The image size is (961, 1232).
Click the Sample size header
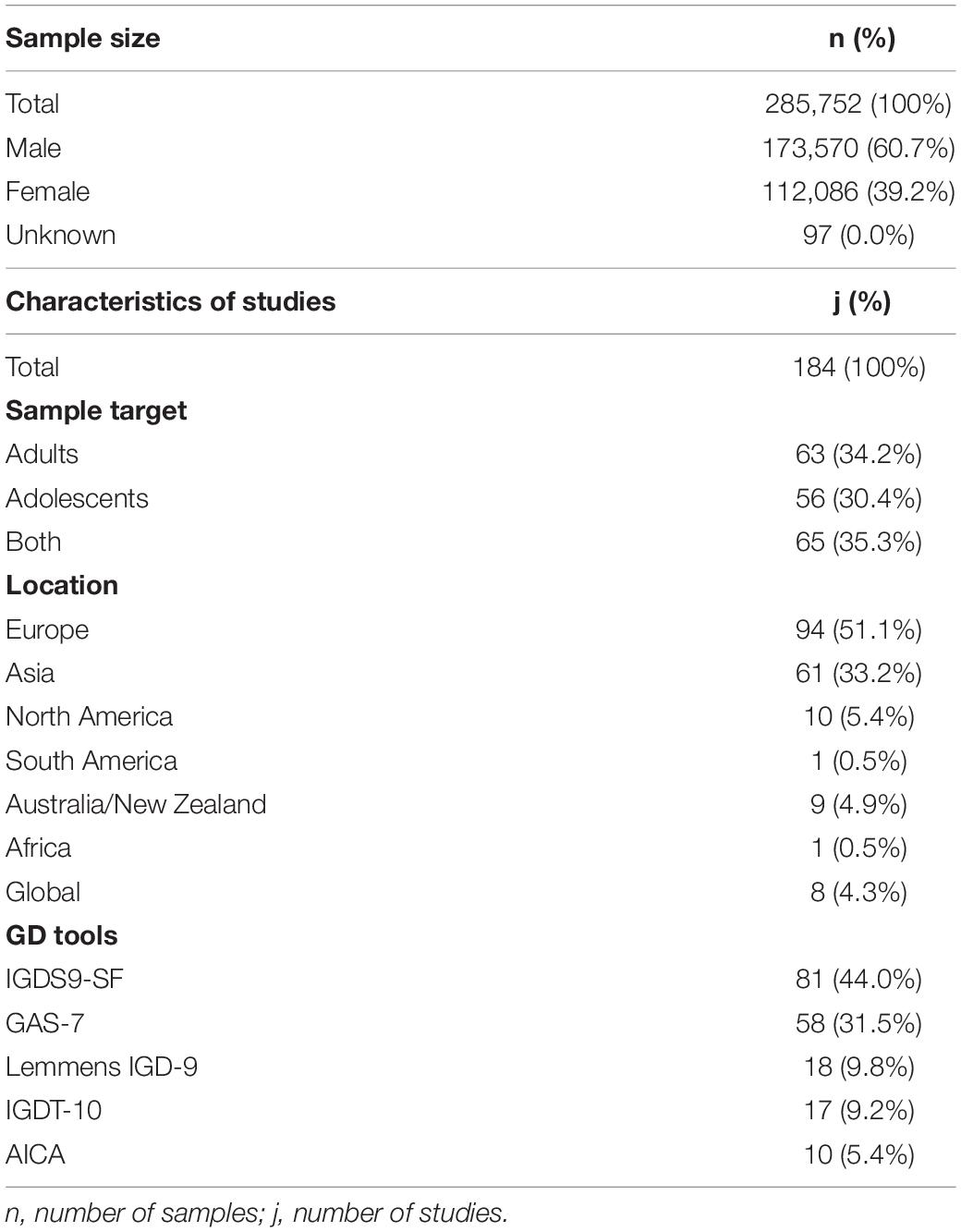click(x=83, y=39)
